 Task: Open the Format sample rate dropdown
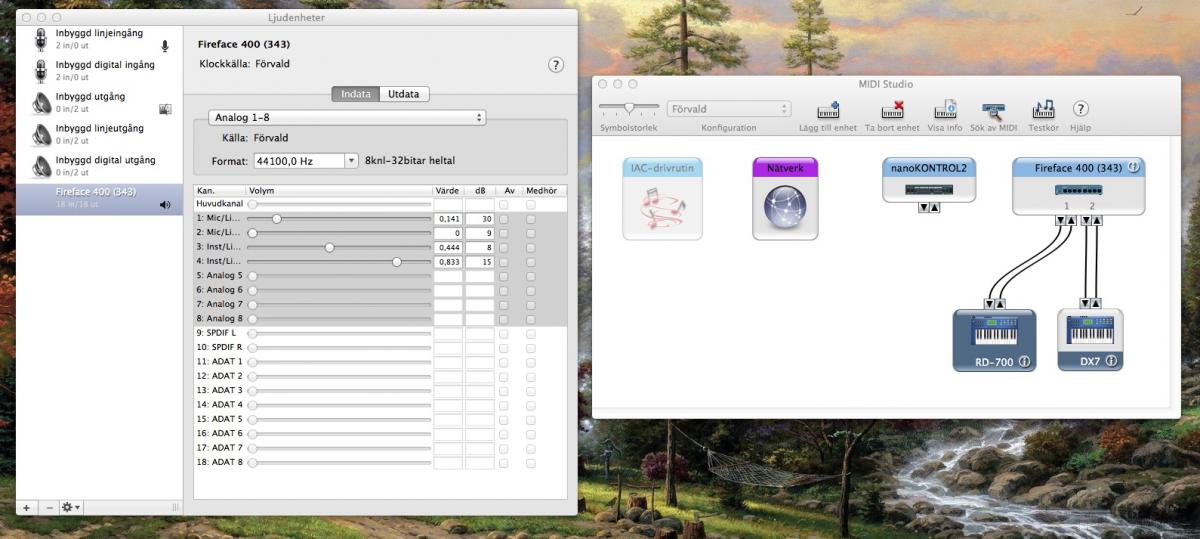305,160
